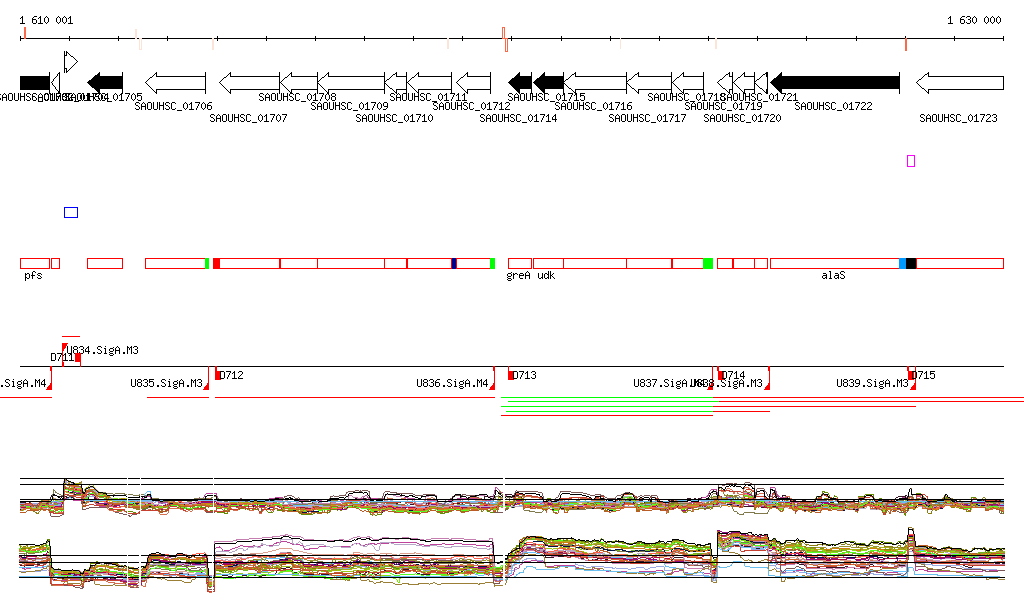Click the 1 610 001 start coordinate
The width and height of the screenshot is (1024, 611).
tap(46, 20)
